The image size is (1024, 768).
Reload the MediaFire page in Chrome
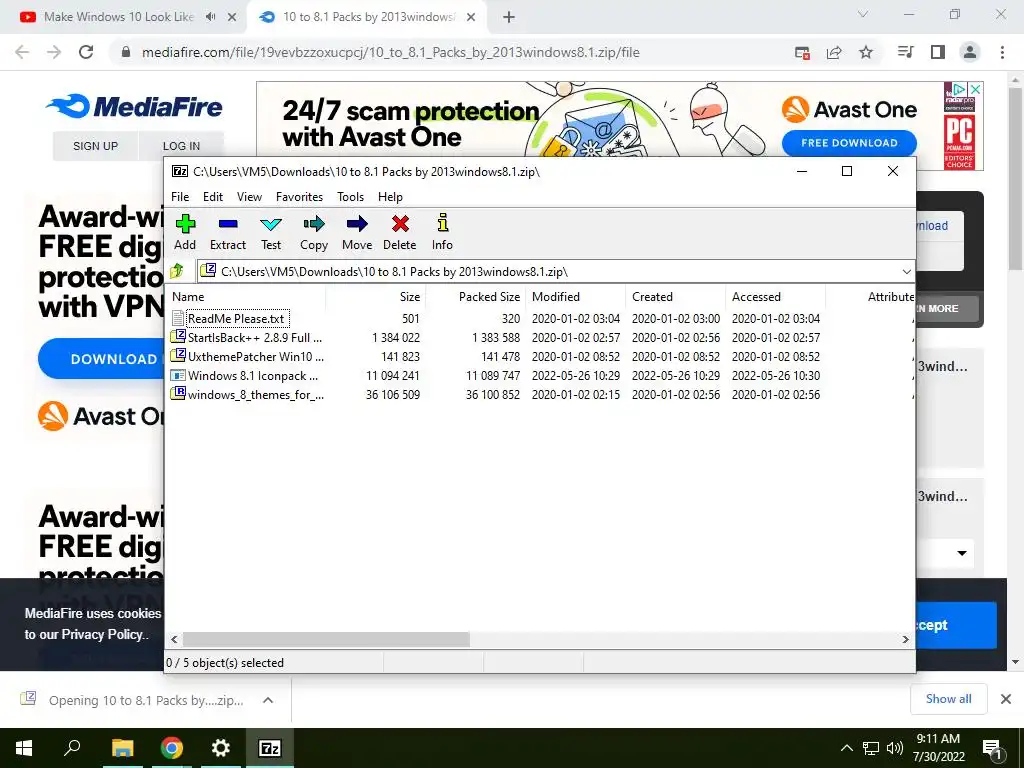(x=86, y=52)
